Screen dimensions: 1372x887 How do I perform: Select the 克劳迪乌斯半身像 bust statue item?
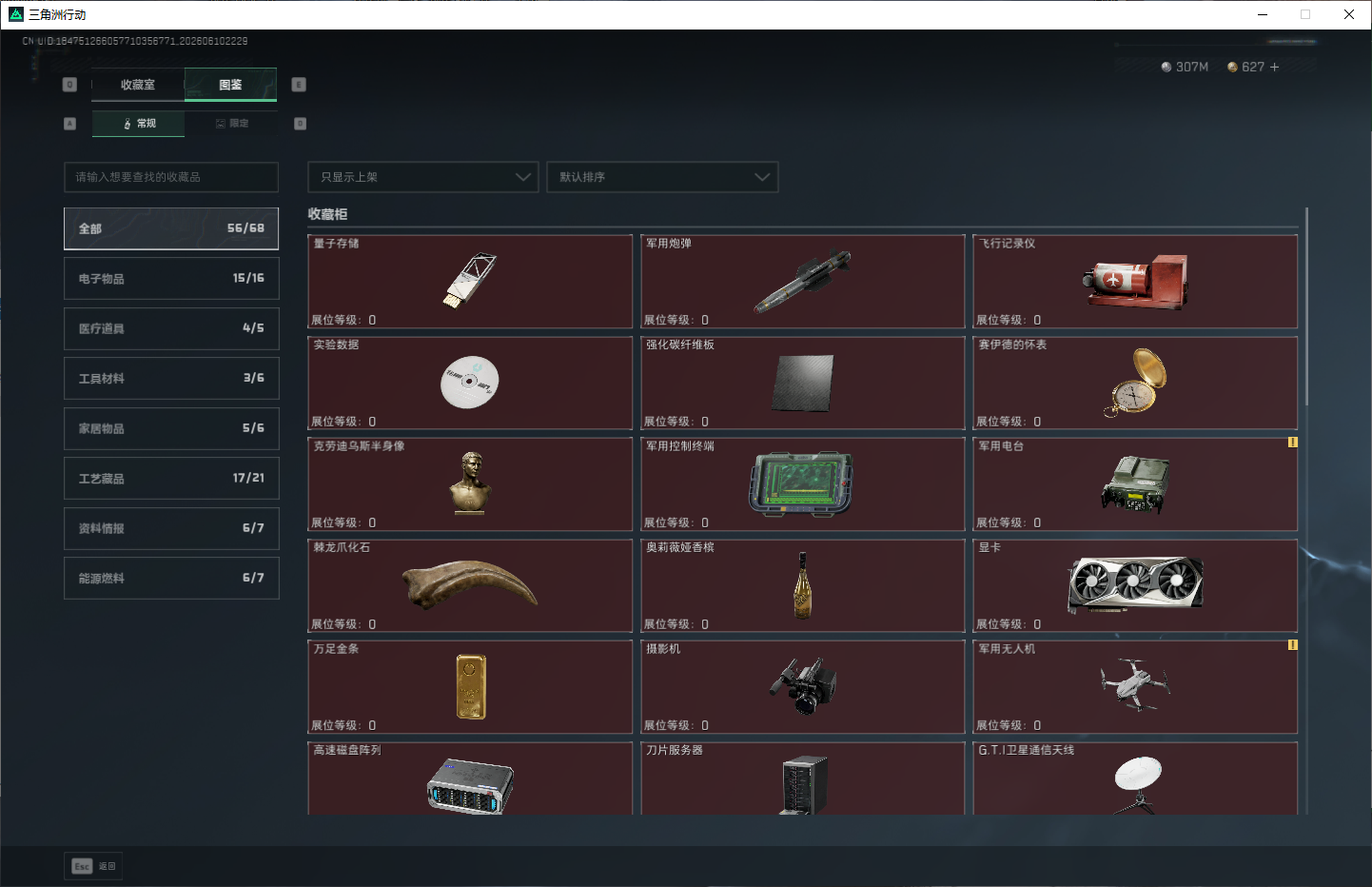pos(470,484)
